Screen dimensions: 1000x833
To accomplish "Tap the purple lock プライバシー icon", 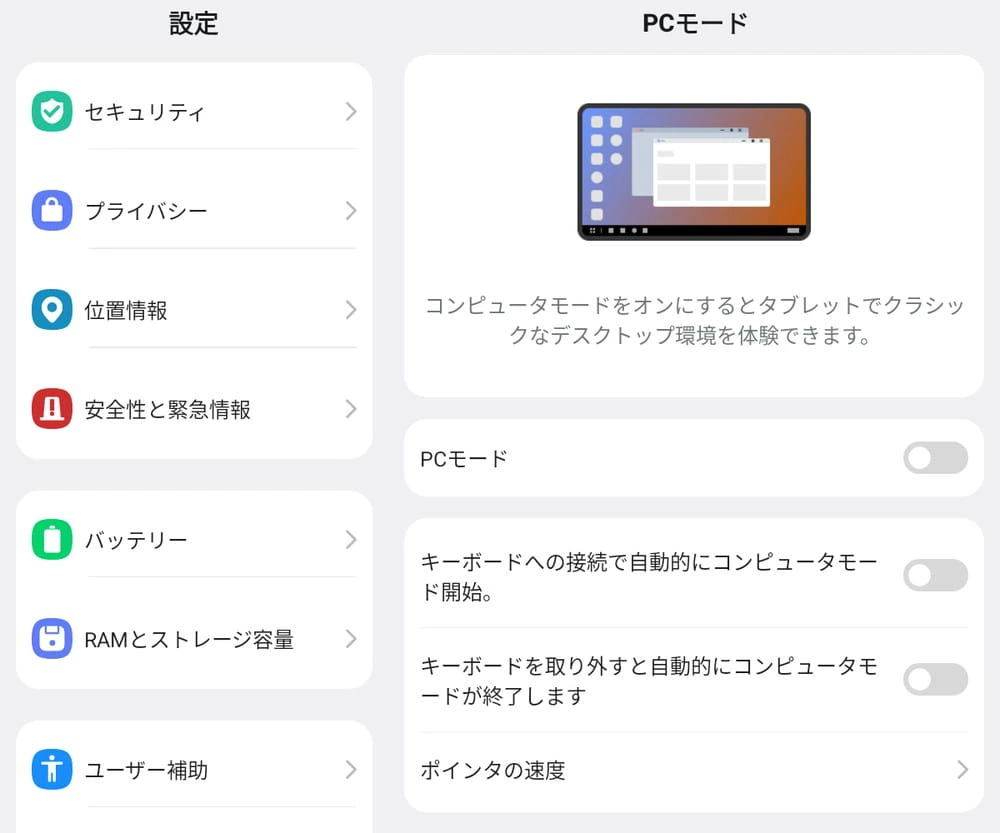I will click(x=52, y=210).
